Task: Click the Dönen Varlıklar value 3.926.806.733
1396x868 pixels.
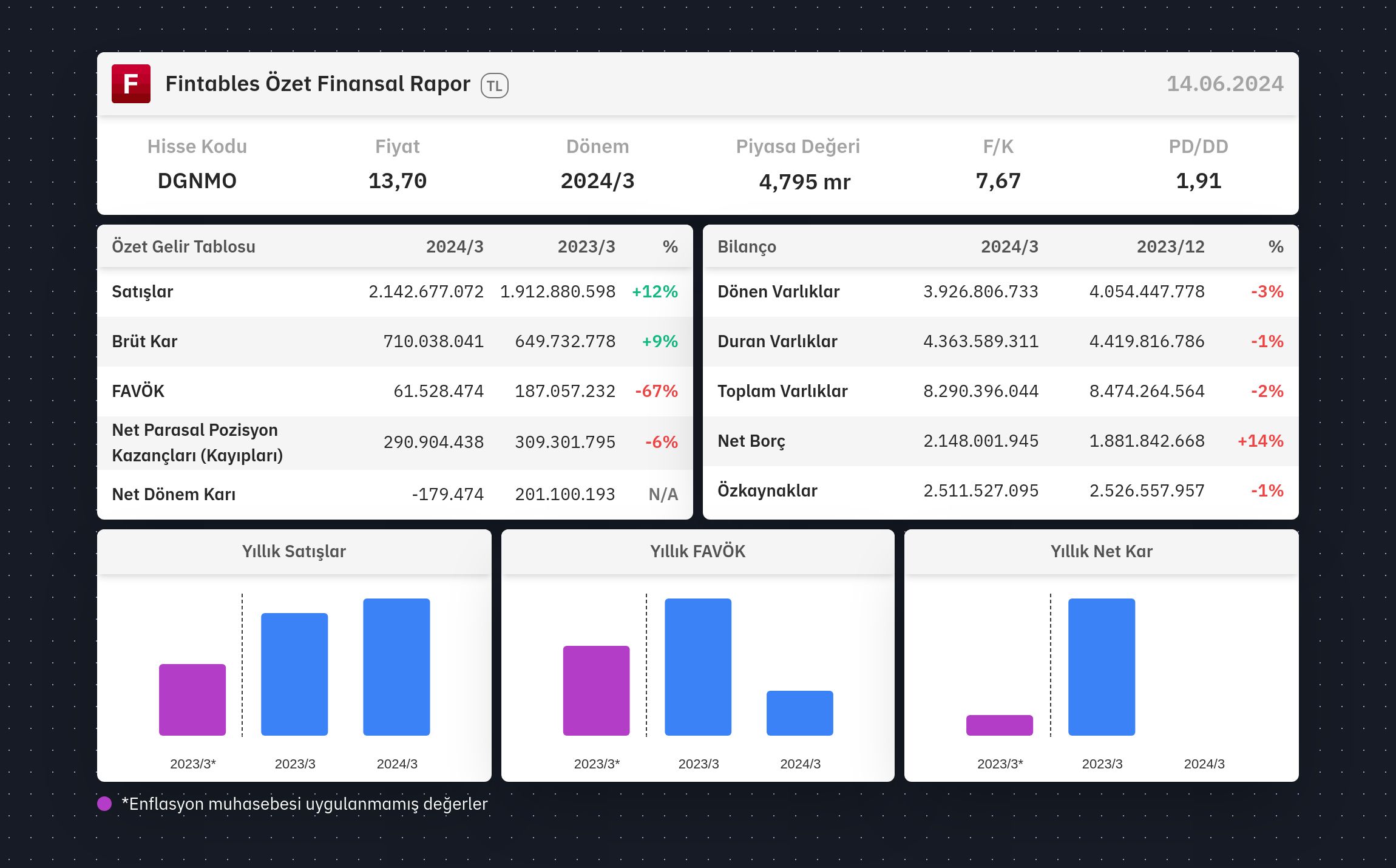Action: [981, 292]
